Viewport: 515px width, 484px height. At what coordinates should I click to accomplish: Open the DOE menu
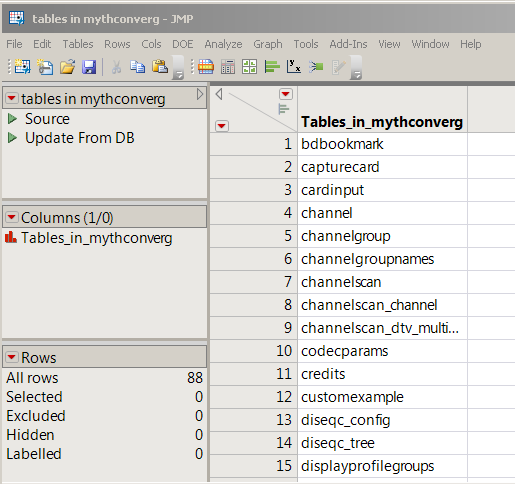tap(183, 44)
